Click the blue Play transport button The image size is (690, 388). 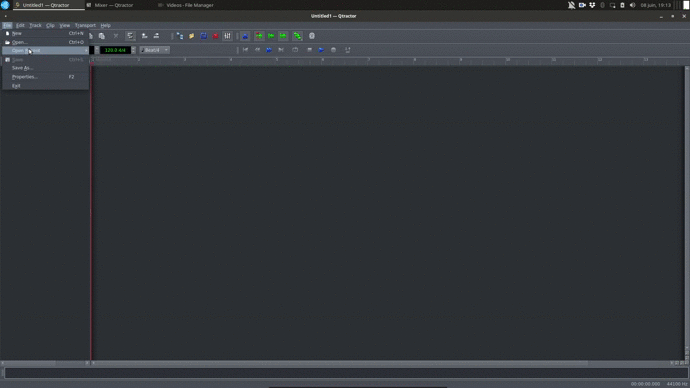pyautogui.click(x=321, y=50)
